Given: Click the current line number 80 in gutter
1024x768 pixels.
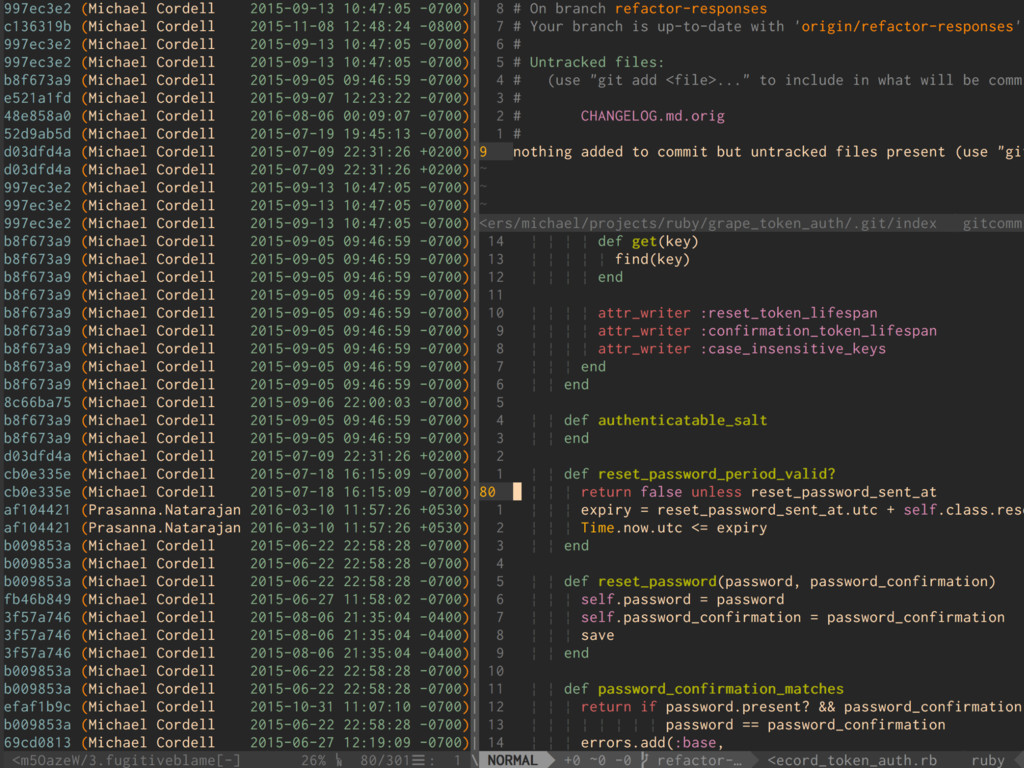Looking at the screenshot, I should (488, 492).
